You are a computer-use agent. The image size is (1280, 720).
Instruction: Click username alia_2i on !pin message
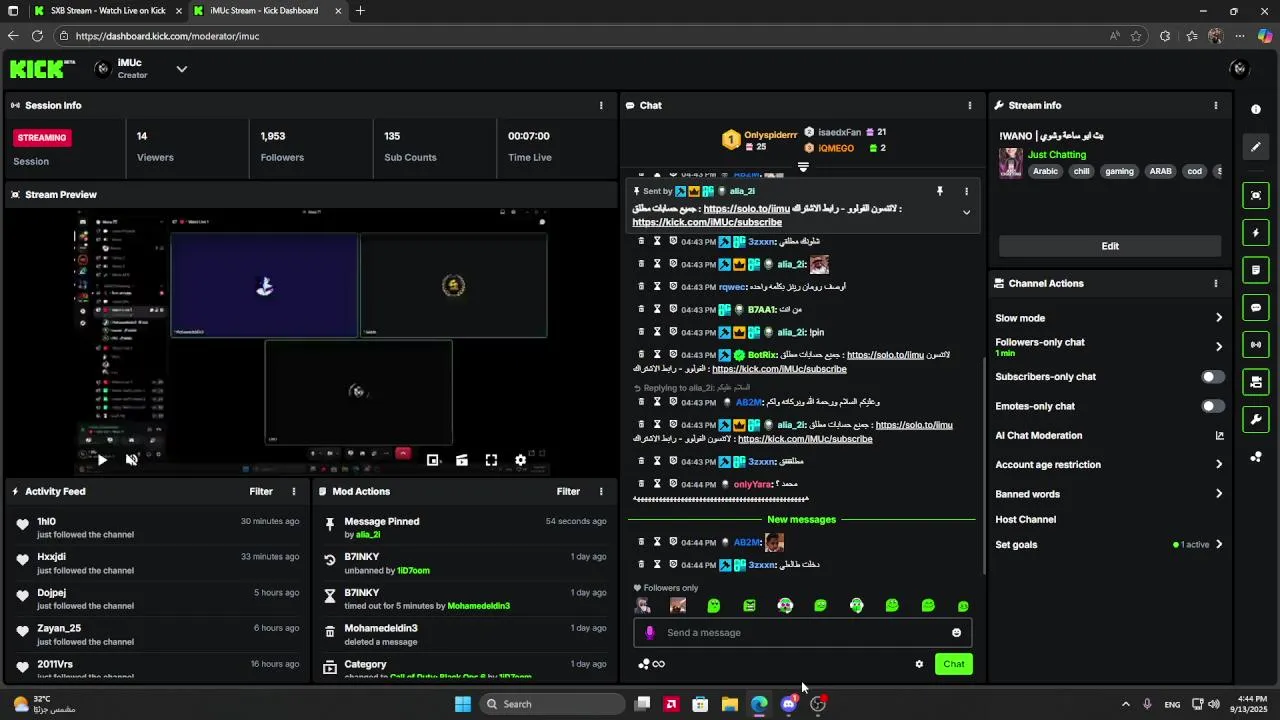coord(791,332)
